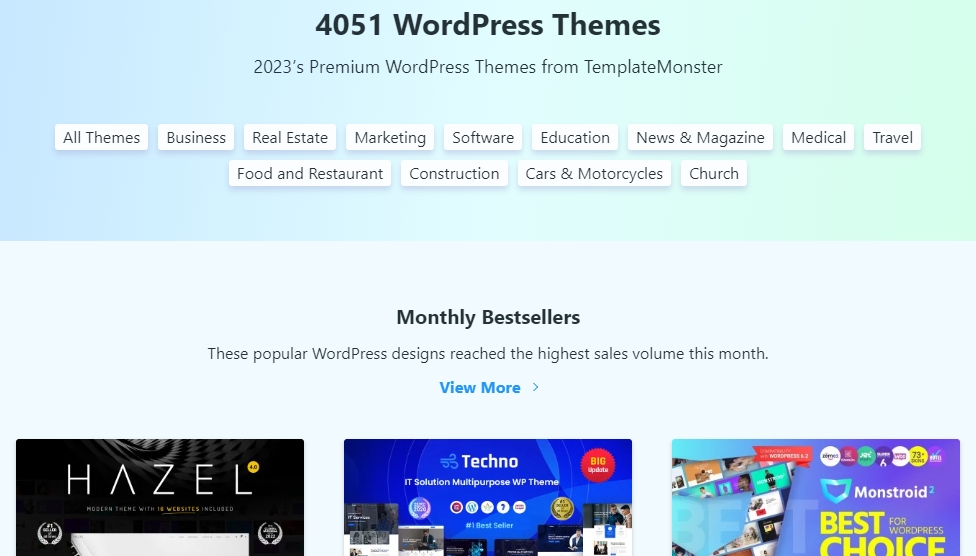Image resolution: width=976 pixels, height=556 pixels.
Task: Select the Travel category tag
Action: click(892, 138)
